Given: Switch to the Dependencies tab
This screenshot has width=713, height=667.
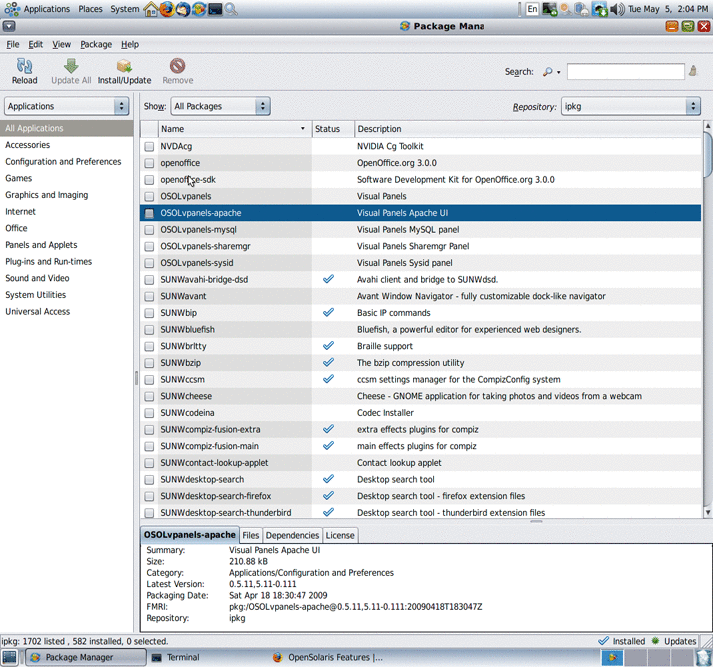Looking at the screenshot, I should coord(292,535).
